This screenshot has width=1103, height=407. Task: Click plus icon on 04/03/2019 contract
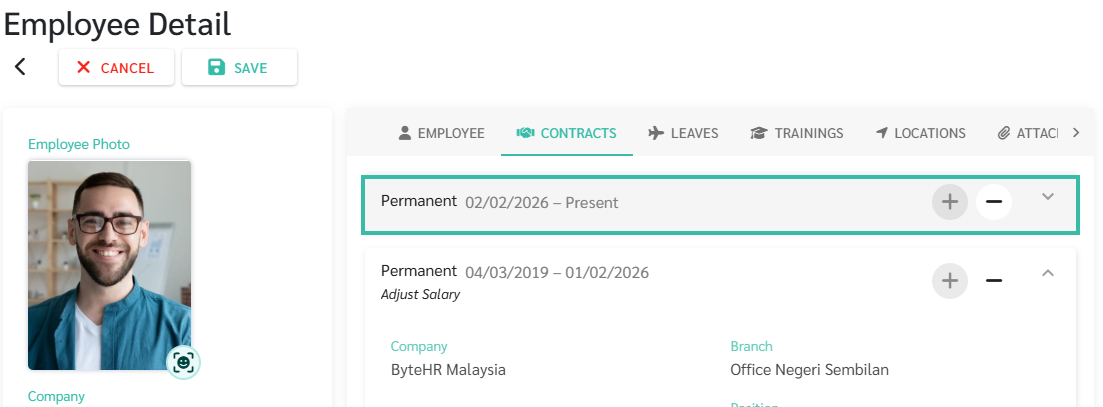[950, 280]
